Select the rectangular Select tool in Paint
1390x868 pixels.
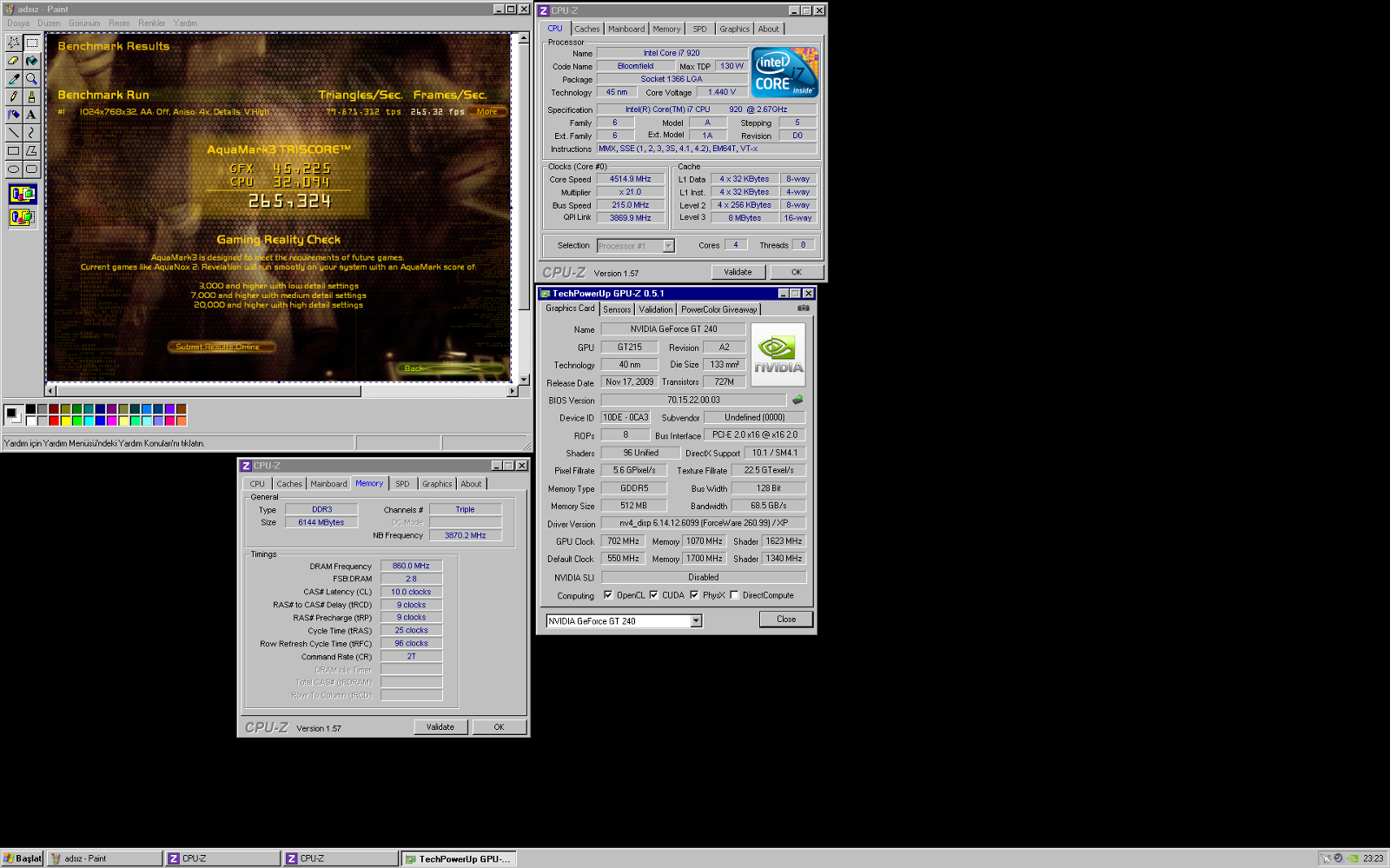[31, 42]
